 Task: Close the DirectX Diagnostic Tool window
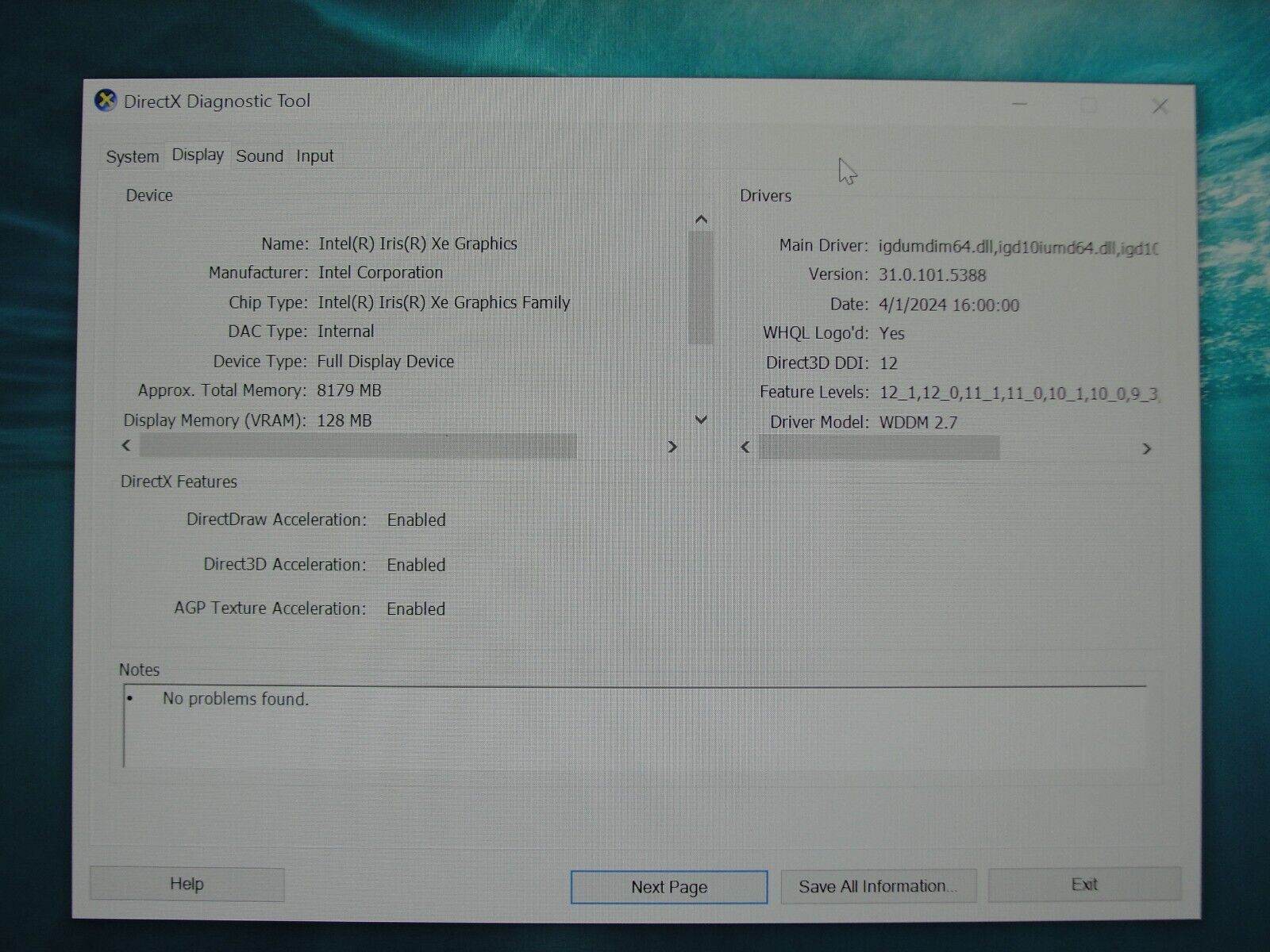1160,106
